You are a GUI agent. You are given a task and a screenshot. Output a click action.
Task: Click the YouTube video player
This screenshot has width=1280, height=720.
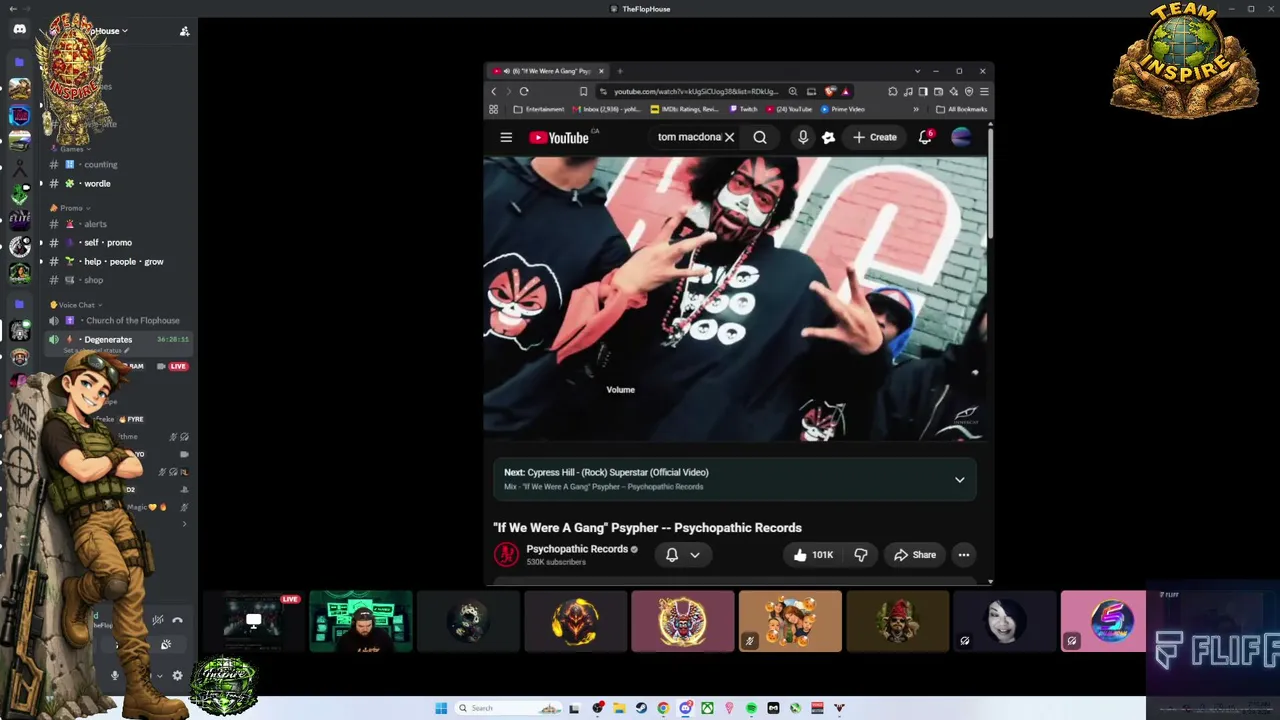[x=734, y=298]
